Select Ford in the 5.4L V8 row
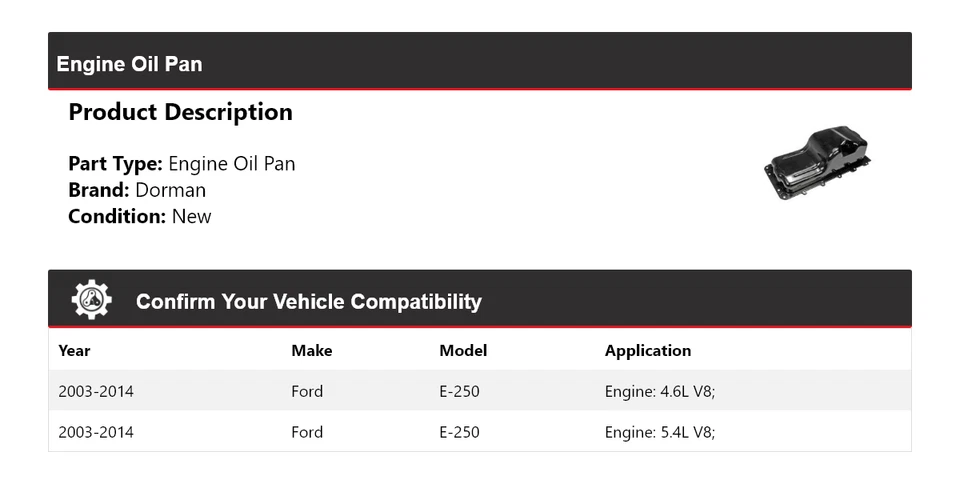 [307, 432]
